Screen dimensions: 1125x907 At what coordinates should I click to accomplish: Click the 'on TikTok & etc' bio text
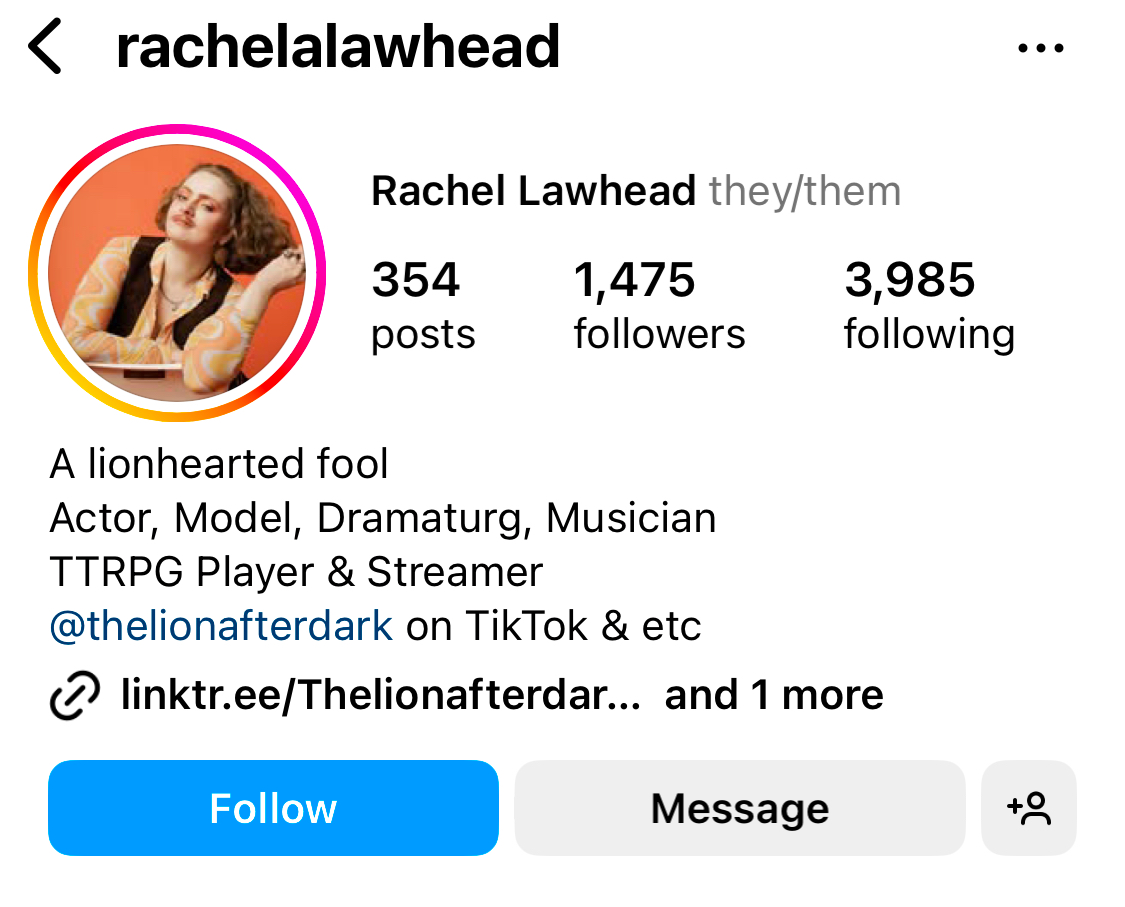553,626
